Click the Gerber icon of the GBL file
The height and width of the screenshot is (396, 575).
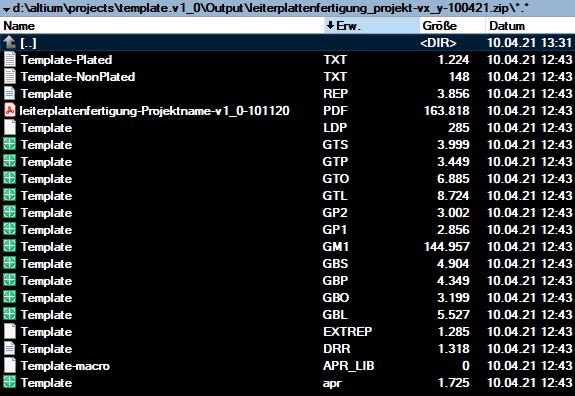pyautogui.click(x=10, y=314)
